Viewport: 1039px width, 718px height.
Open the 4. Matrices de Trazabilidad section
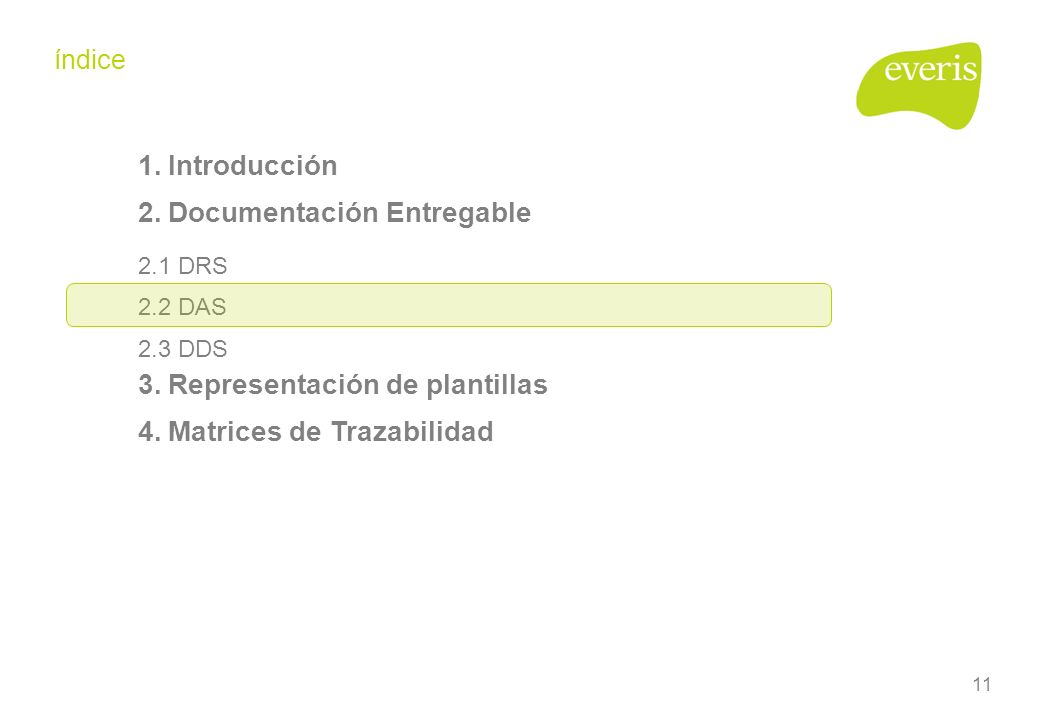(x=315, y=431)
